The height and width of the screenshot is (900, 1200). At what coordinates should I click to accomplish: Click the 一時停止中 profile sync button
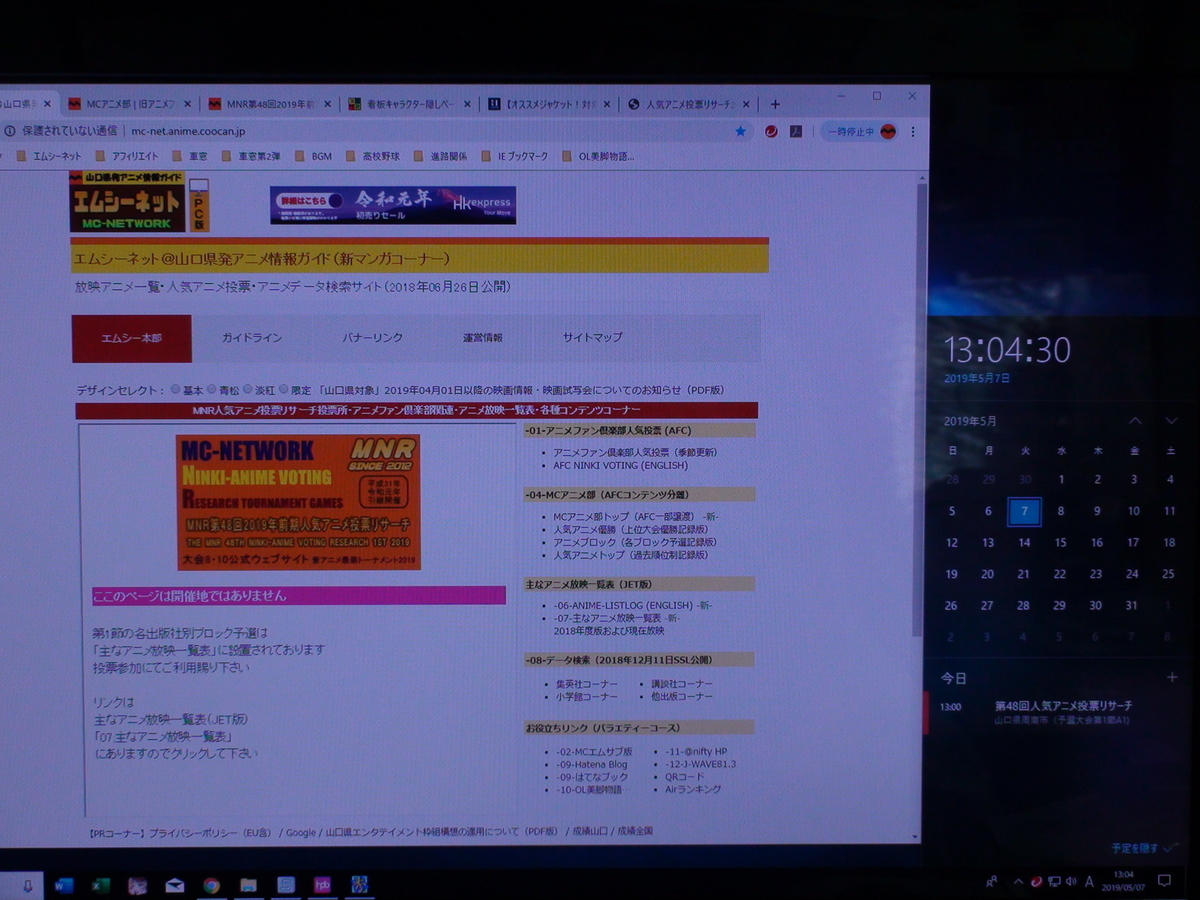point(859,131)
